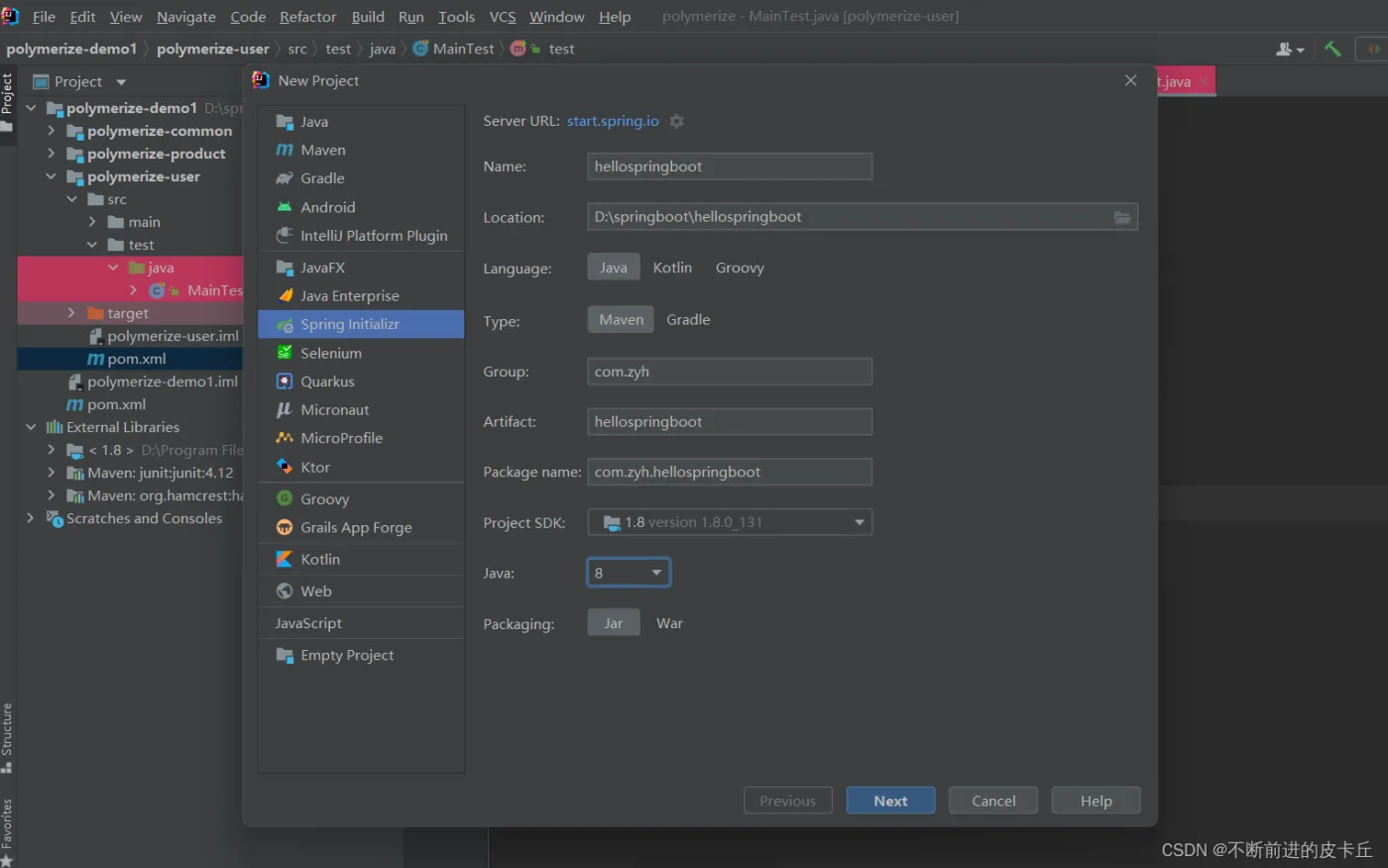Set build type to Maven
1388x868 pixels.
pyautogui.click(x=622, y=319)
